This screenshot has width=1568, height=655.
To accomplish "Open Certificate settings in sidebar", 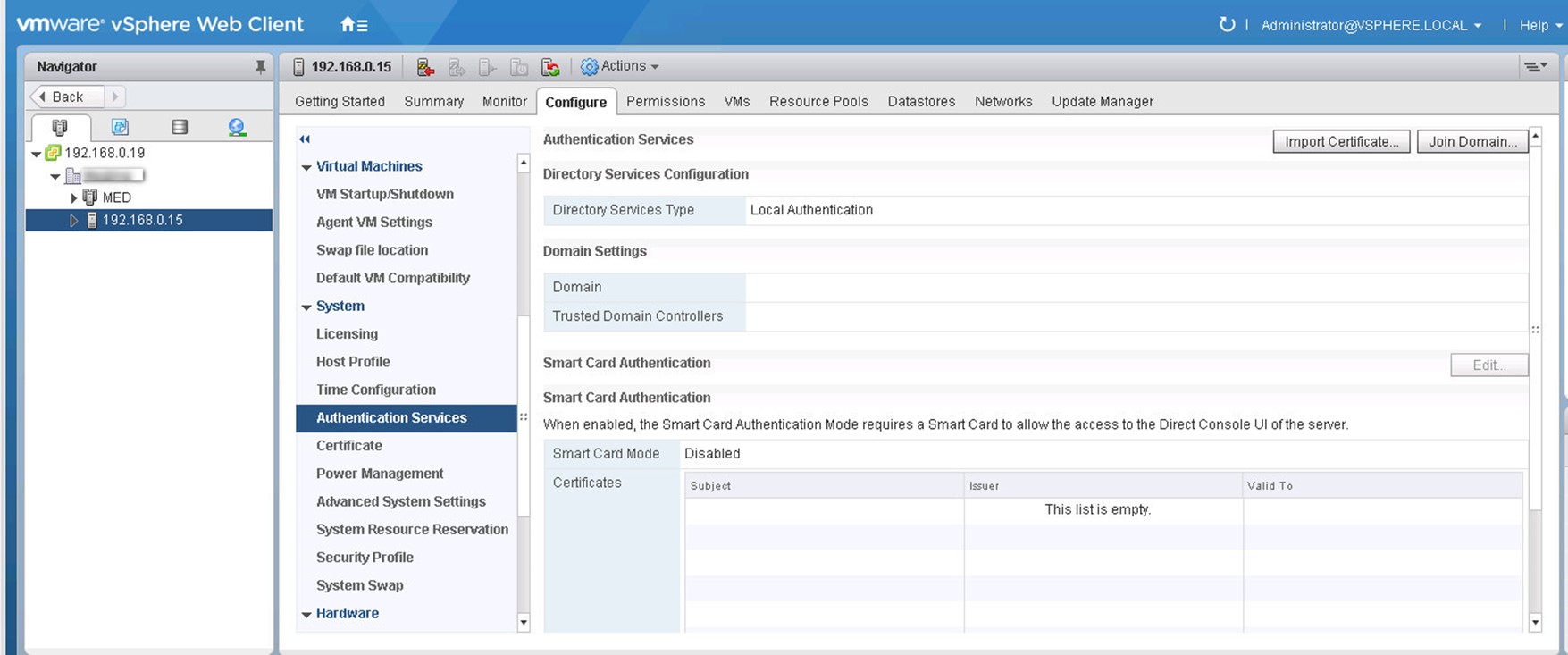I will tap(349, 445).
